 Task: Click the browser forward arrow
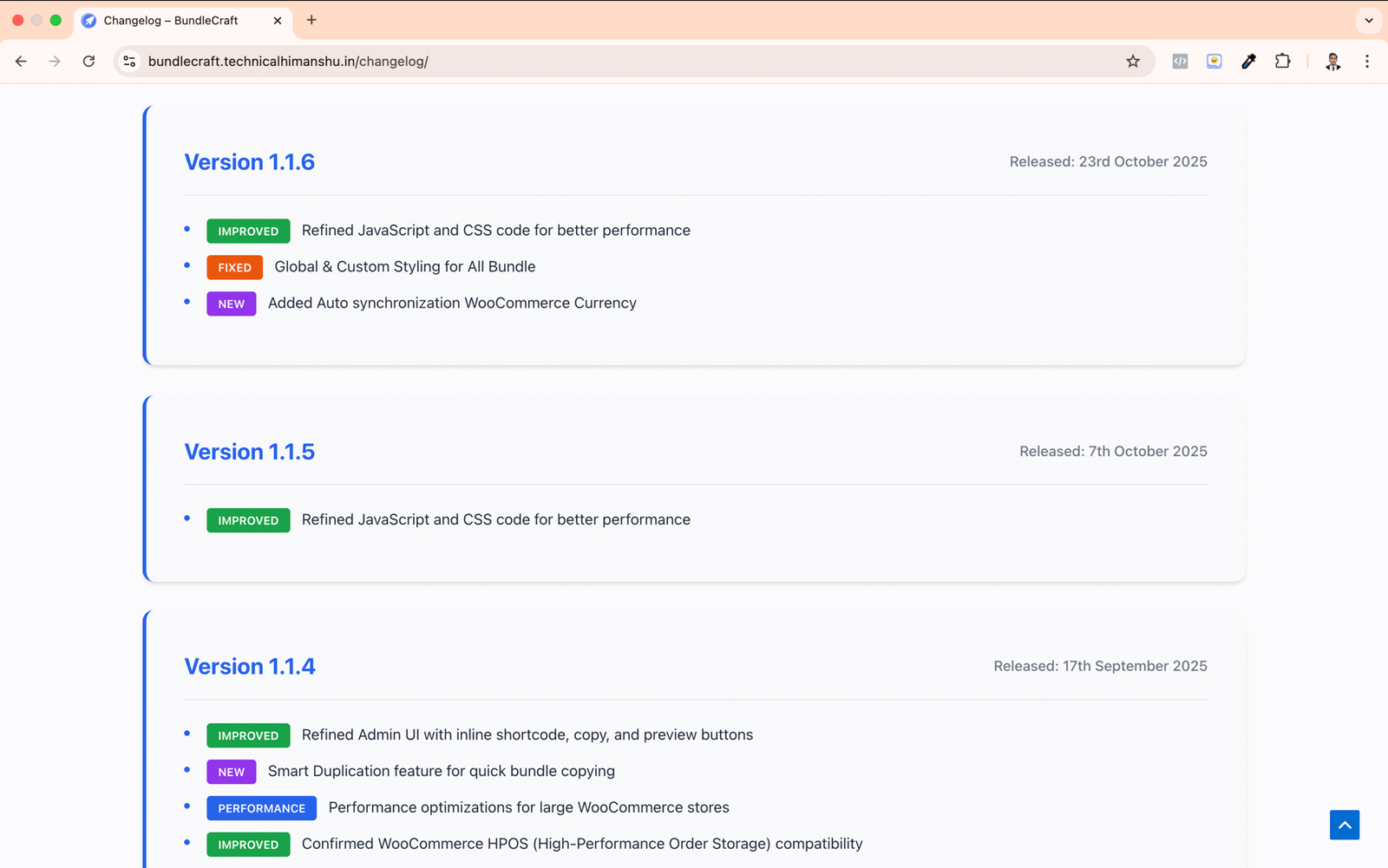click(55, 62)
